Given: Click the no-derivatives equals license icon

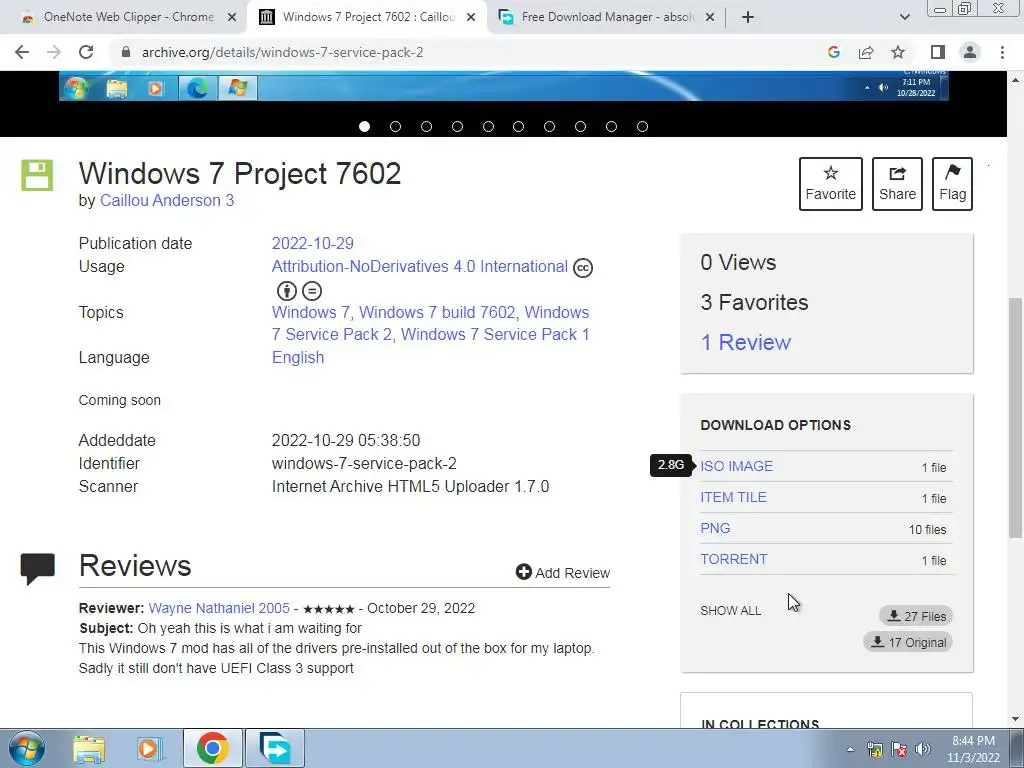Looking at the screenshot, I should (x=312, y=291).
